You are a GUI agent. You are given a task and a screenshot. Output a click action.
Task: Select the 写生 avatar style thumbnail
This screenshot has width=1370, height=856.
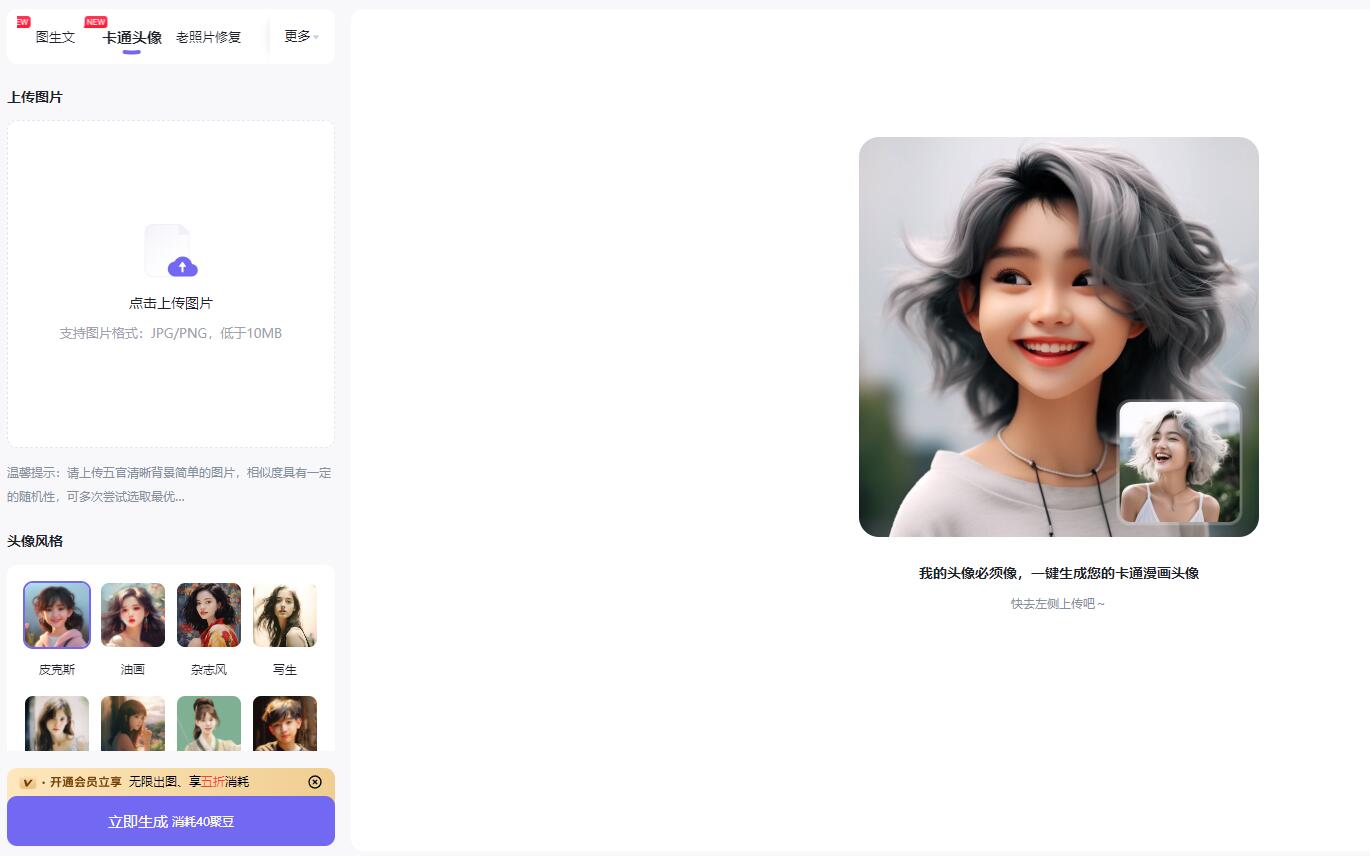point(285,615)
